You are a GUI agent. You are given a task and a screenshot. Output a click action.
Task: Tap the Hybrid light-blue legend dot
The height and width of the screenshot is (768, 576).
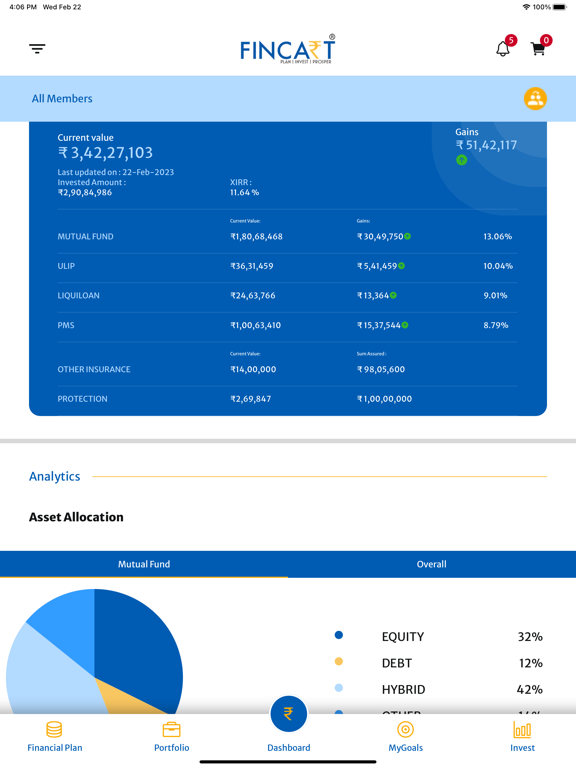pos(338,688)
